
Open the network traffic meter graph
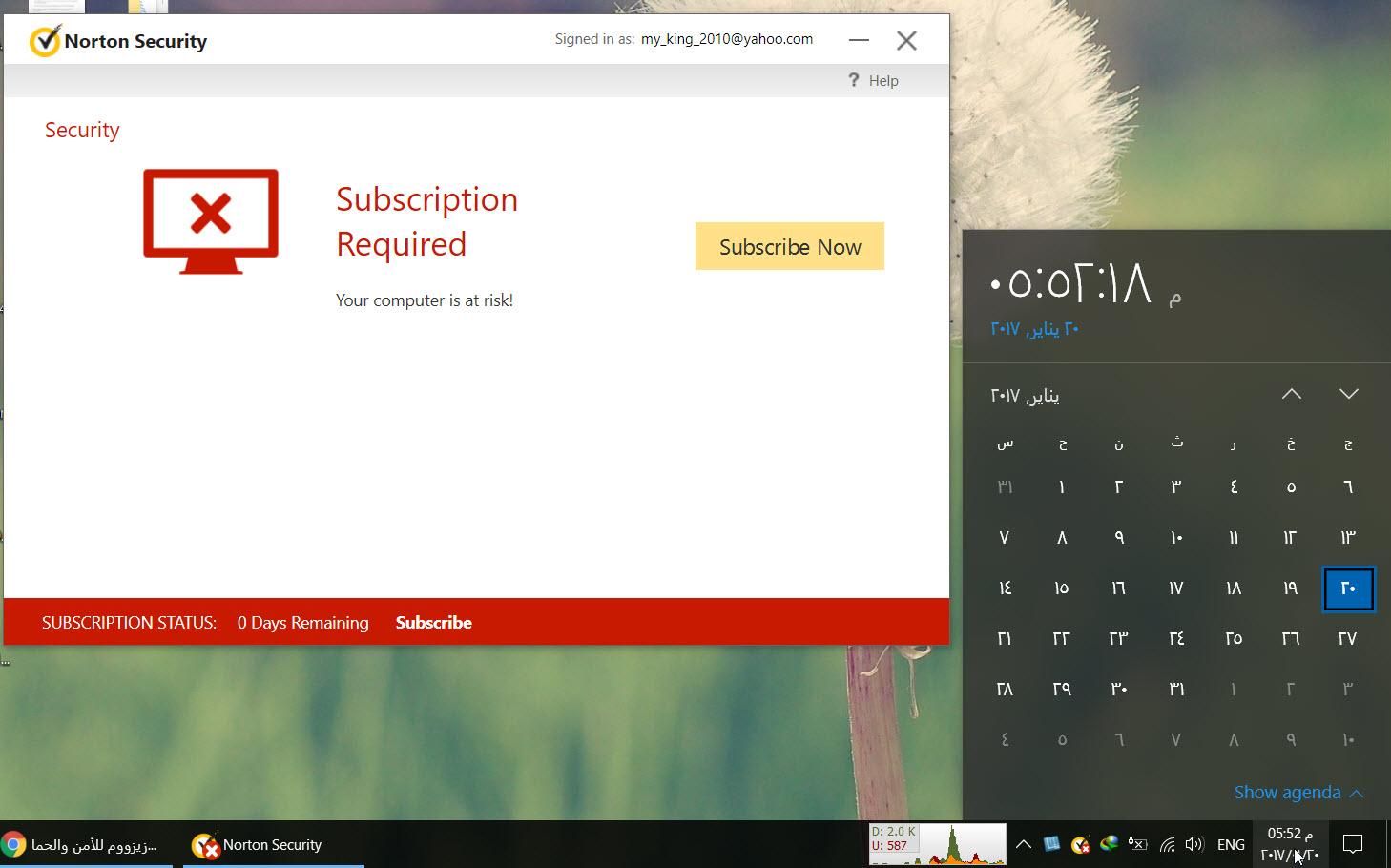(937, 844)
